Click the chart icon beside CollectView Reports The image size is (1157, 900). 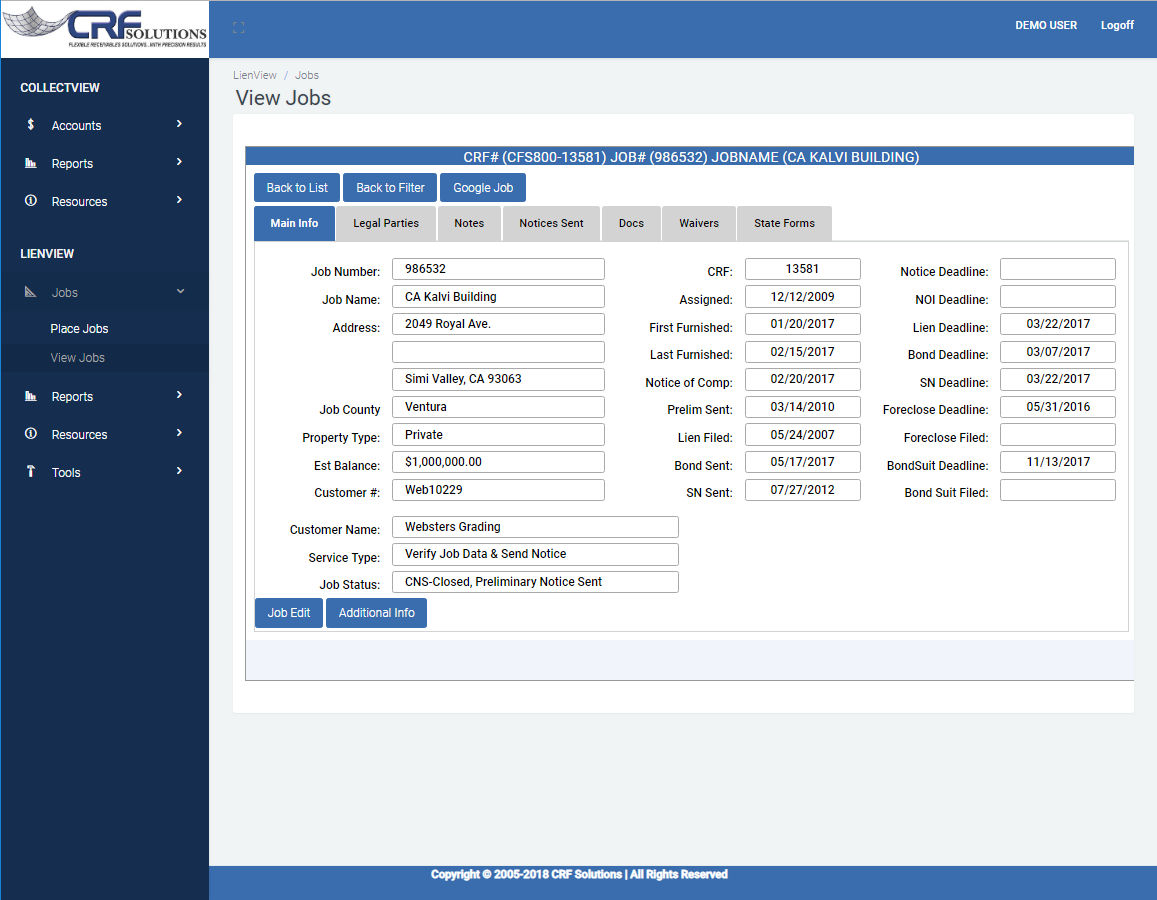click(x=30, y=163)
